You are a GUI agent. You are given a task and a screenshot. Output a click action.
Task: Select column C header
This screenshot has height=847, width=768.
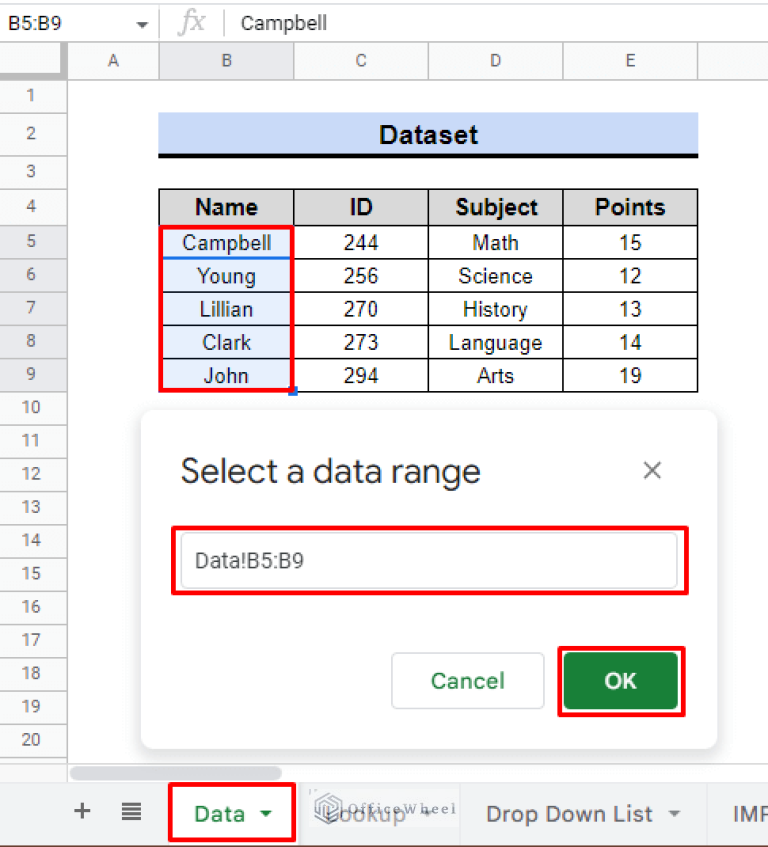(361, 61)
